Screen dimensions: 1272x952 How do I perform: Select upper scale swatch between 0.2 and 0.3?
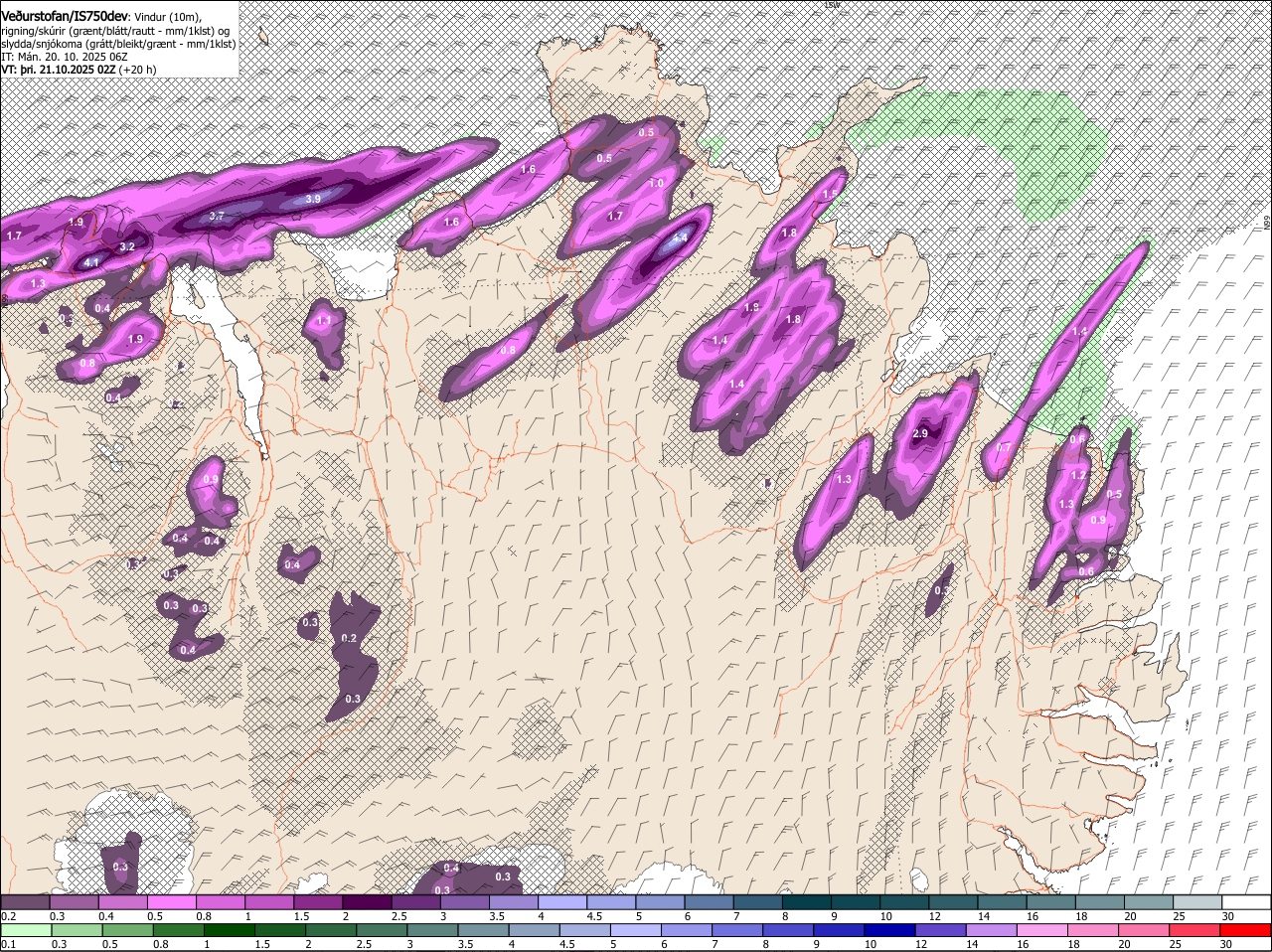pyautogui.click(x=25, y=901)
